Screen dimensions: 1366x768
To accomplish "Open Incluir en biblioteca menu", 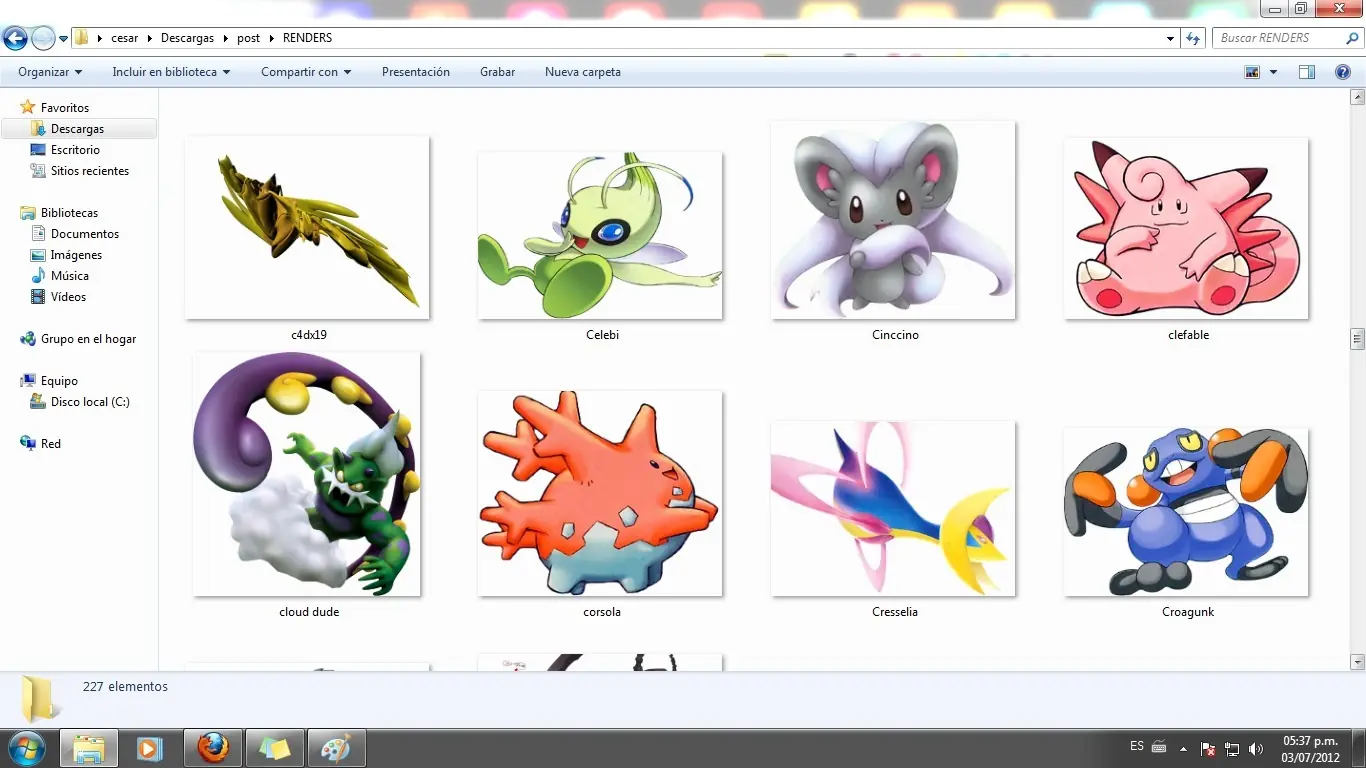I will pyautogui.click(x=171, y=72).
